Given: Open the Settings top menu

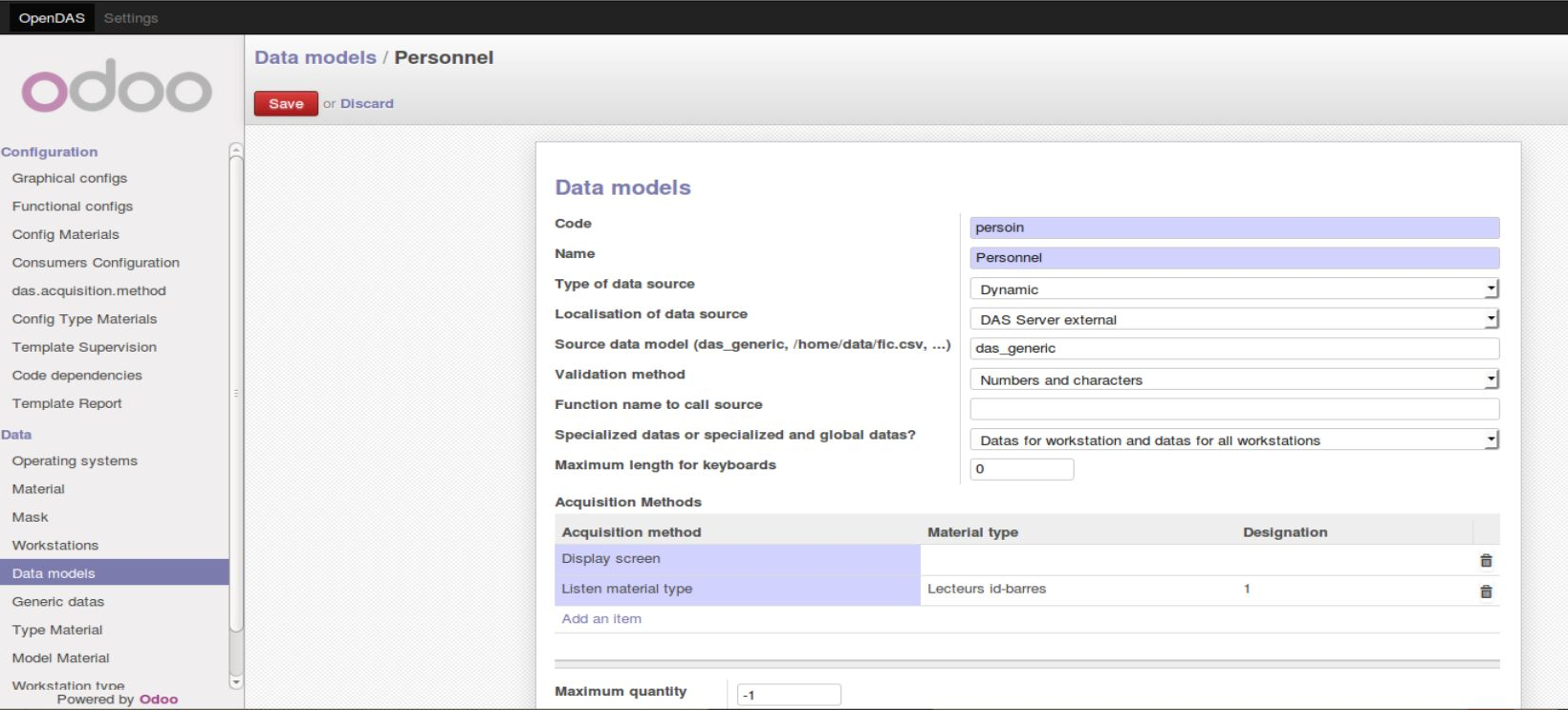Looking at the screenshot, I should pos(131,17).
